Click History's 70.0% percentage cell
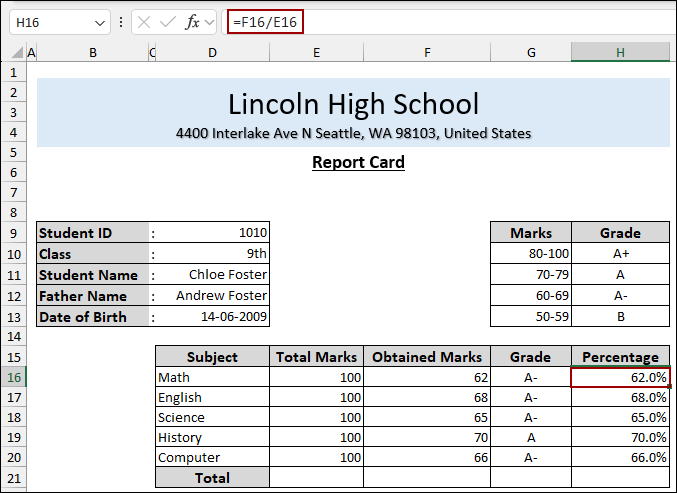The width and height of the screenshot is (677, 493). pyautogui.click(x=620, y=437)
